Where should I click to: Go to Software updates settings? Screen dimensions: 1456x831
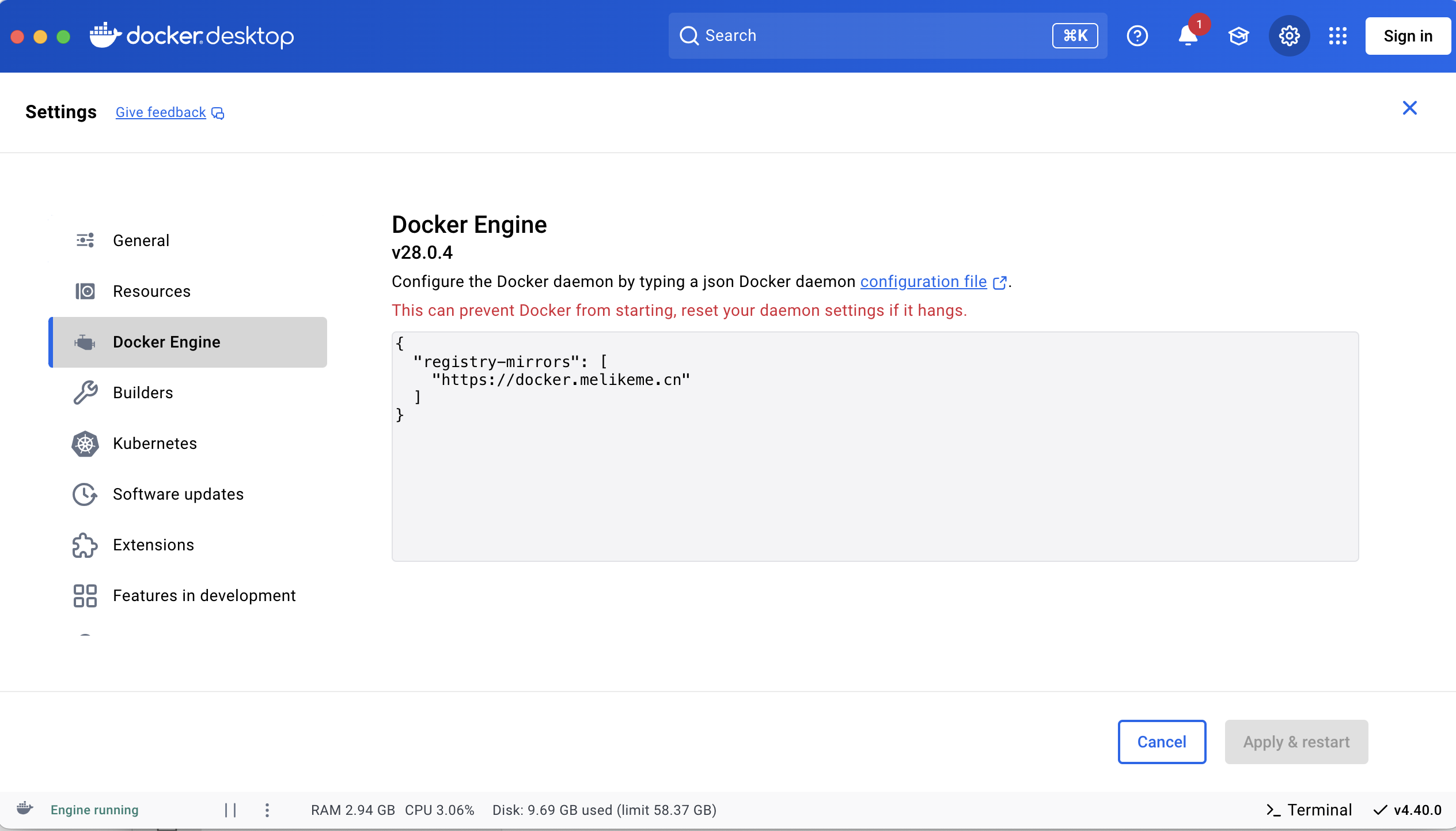pyautogui.click(x=178, y=494)
